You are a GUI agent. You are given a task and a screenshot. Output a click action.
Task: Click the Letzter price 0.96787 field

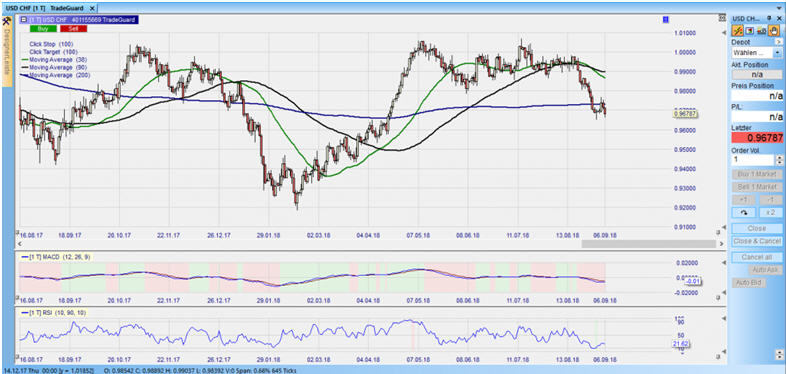[x=757, y=137]
